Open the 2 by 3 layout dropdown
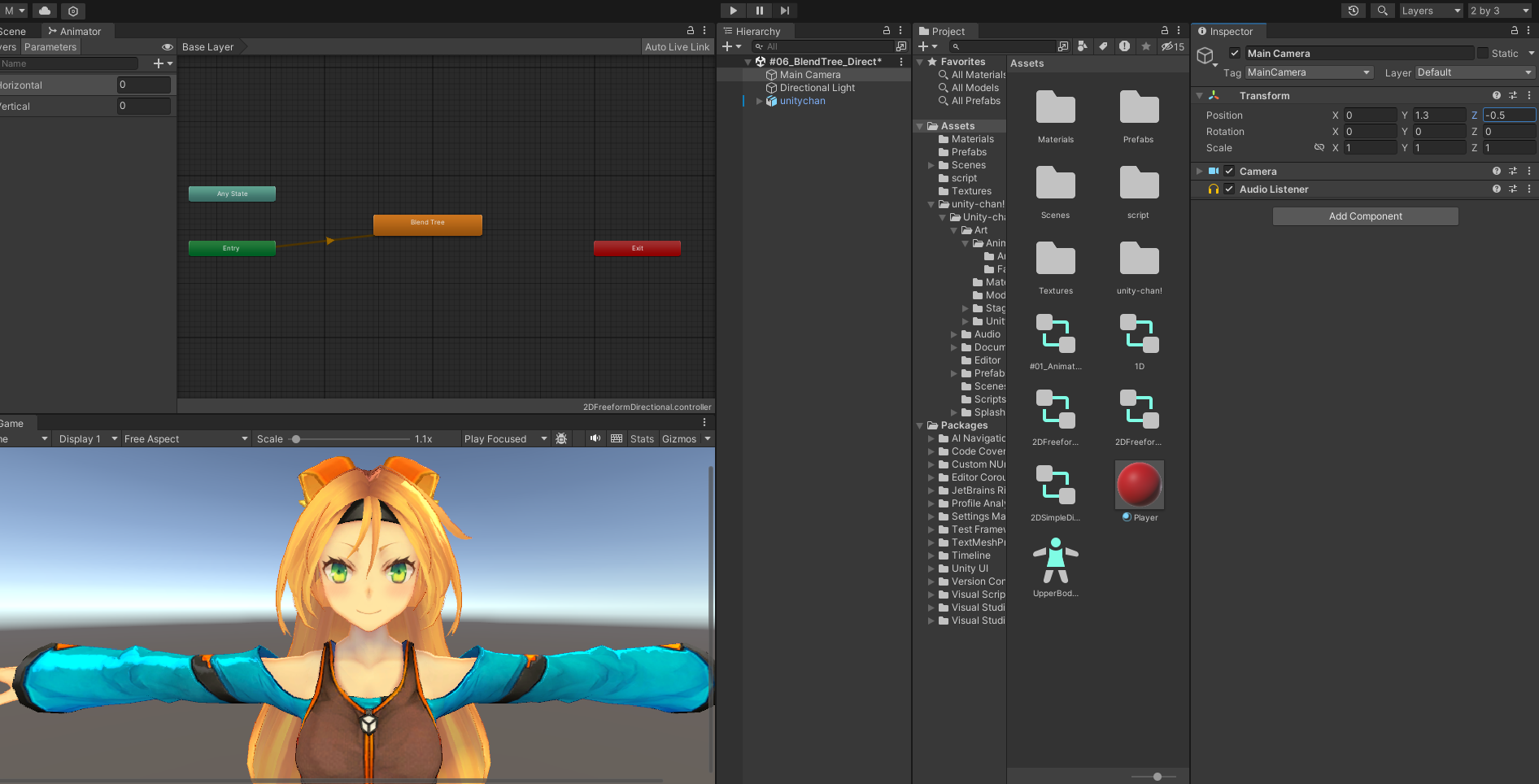Image resolution: width=1539 pixels, height=784 pixels. (1500, 11)
